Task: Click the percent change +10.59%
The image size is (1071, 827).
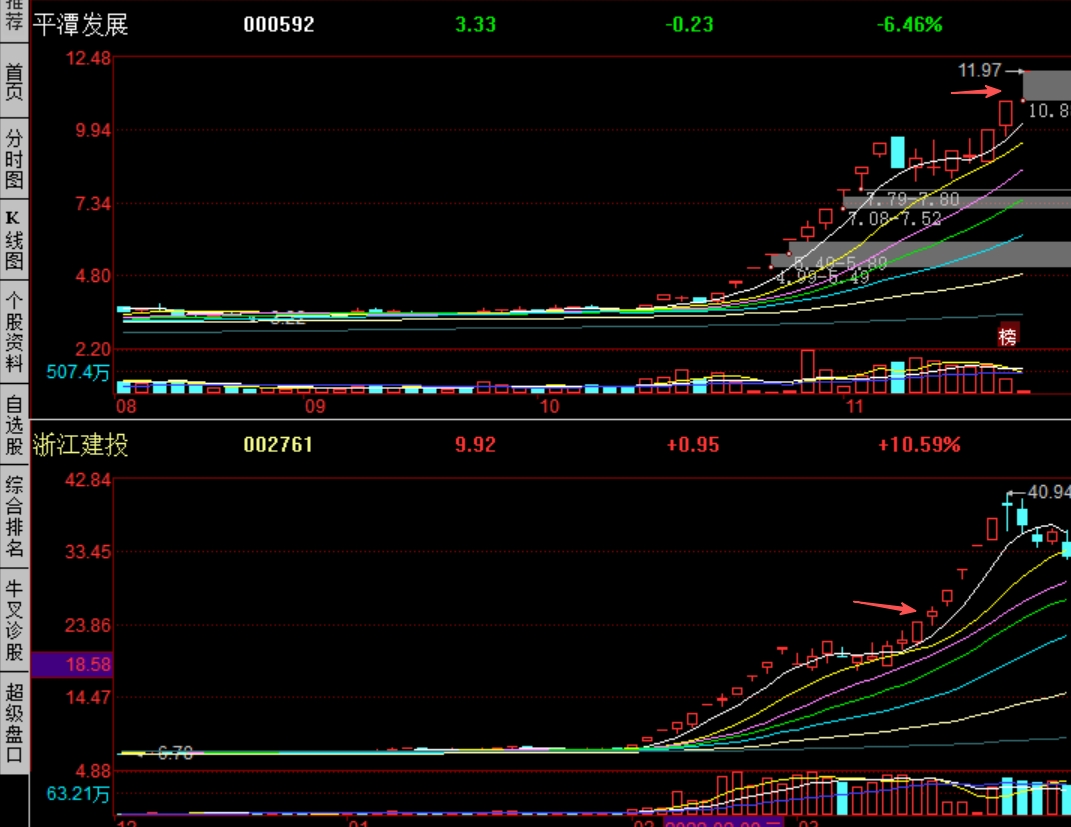Action: [x=919, y=445]
